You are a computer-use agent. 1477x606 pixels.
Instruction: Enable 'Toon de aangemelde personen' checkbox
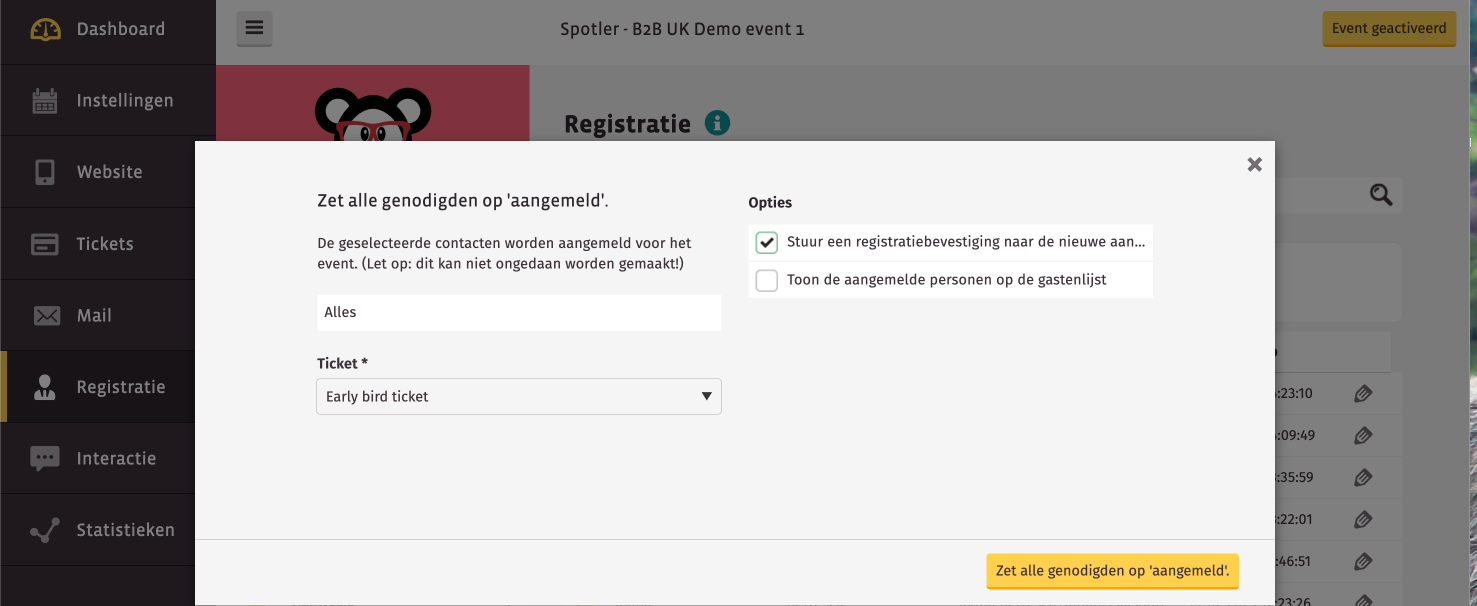click(767, 280)
